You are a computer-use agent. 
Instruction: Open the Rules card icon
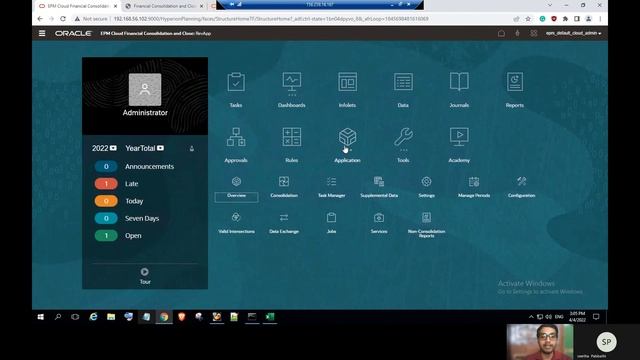[x=292, y=137]
